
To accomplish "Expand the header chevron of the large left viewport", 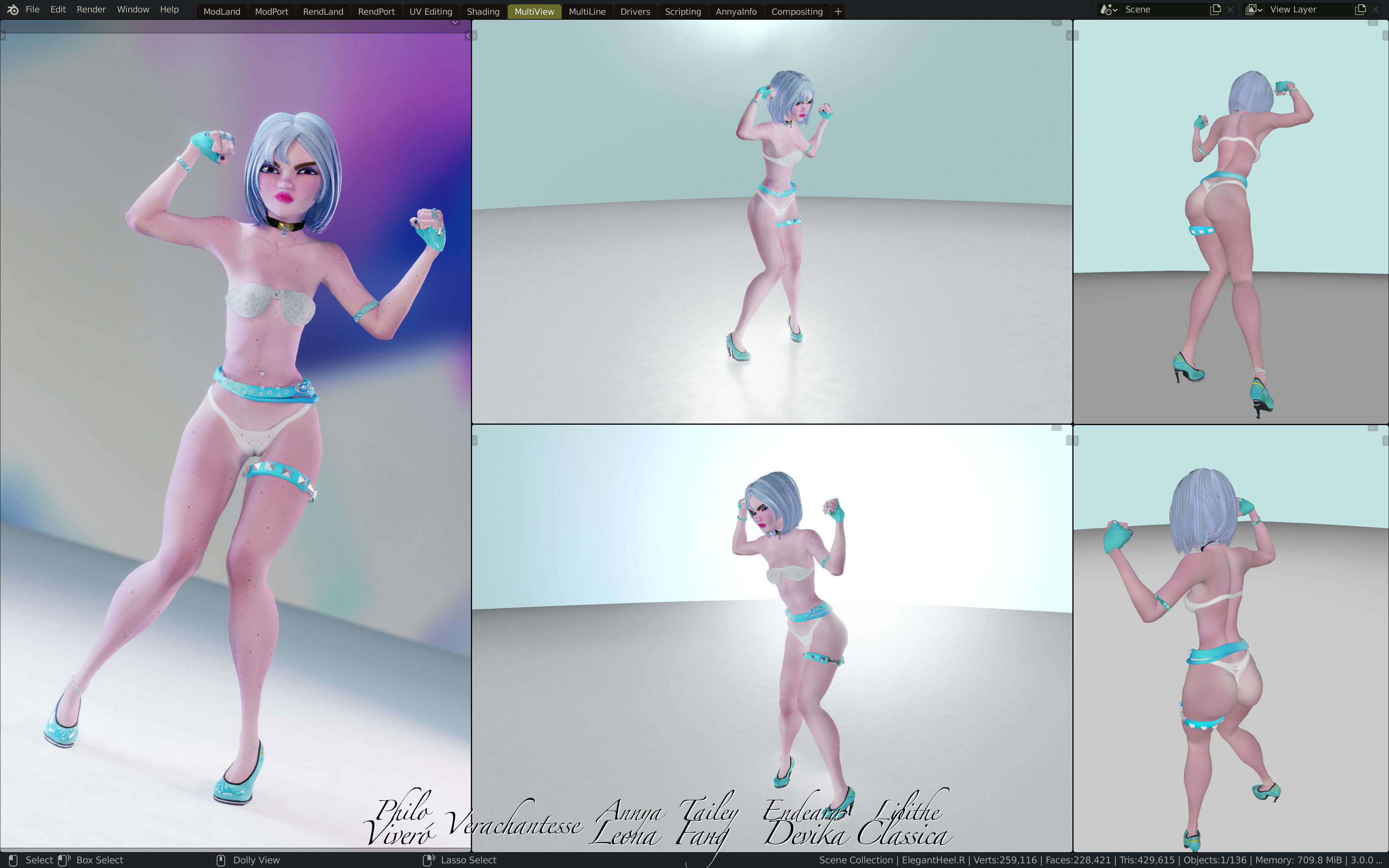I will (x=455, y=22).
